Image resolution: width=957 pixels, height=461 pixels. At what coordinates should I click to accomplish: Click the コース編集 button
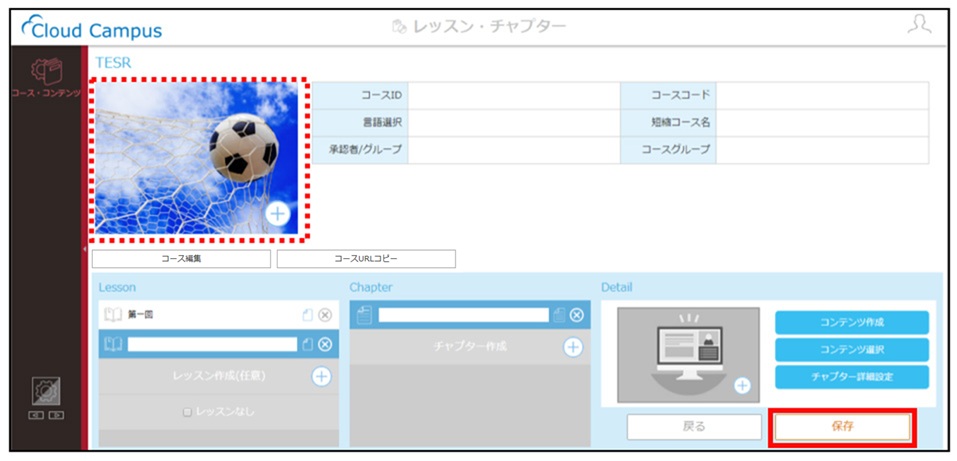click(181, 259)
